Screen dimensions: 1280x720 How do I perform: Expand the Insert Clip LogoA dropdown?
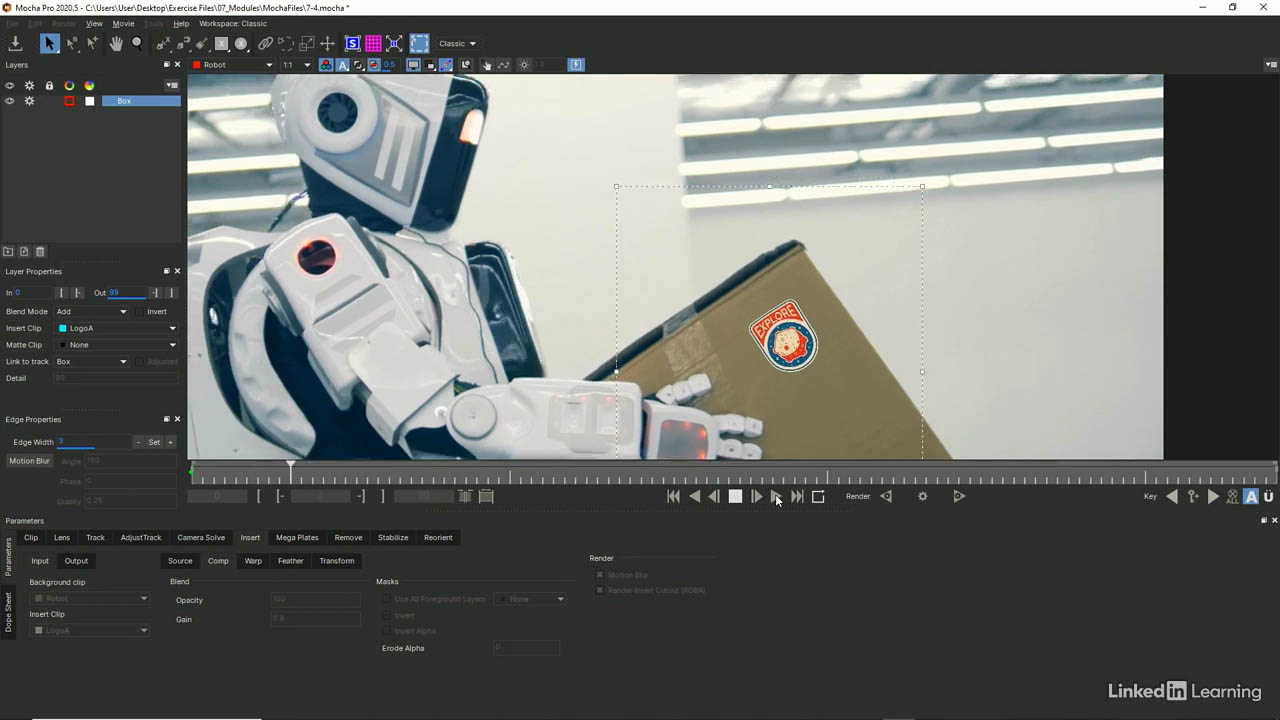(117, 328)
